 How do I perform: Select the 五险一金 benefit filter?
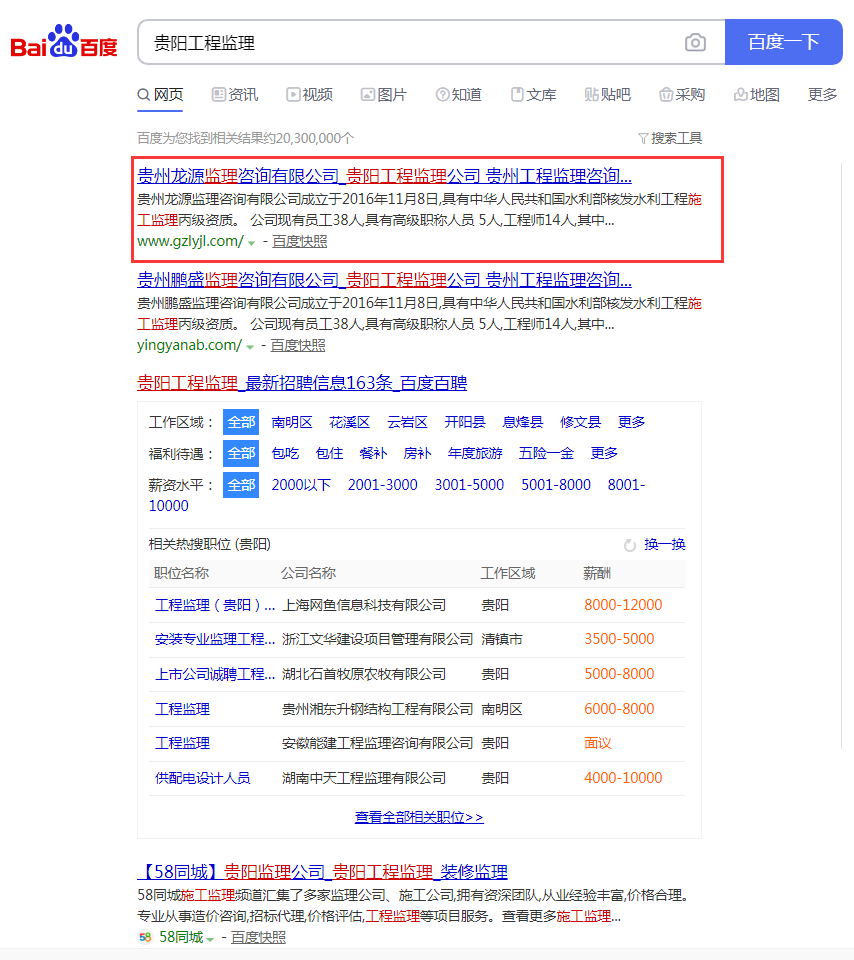click(x=546, y=453)
